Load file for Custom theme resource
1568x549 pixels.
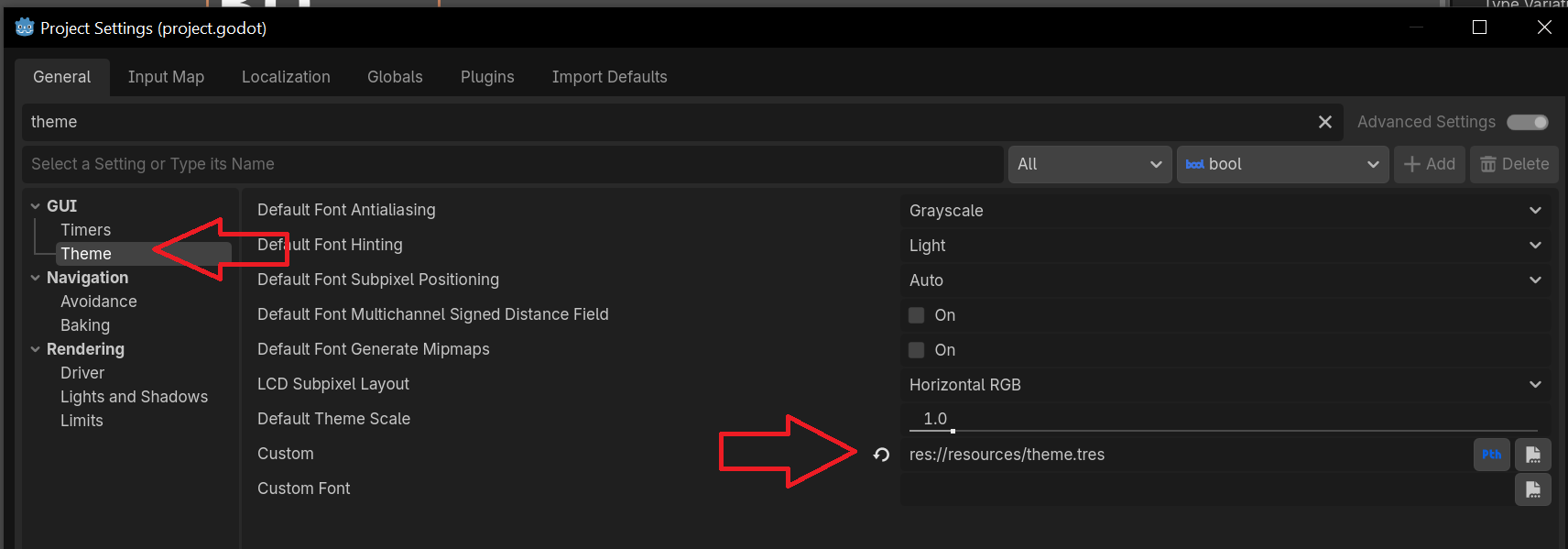[x=1533, y=455]
